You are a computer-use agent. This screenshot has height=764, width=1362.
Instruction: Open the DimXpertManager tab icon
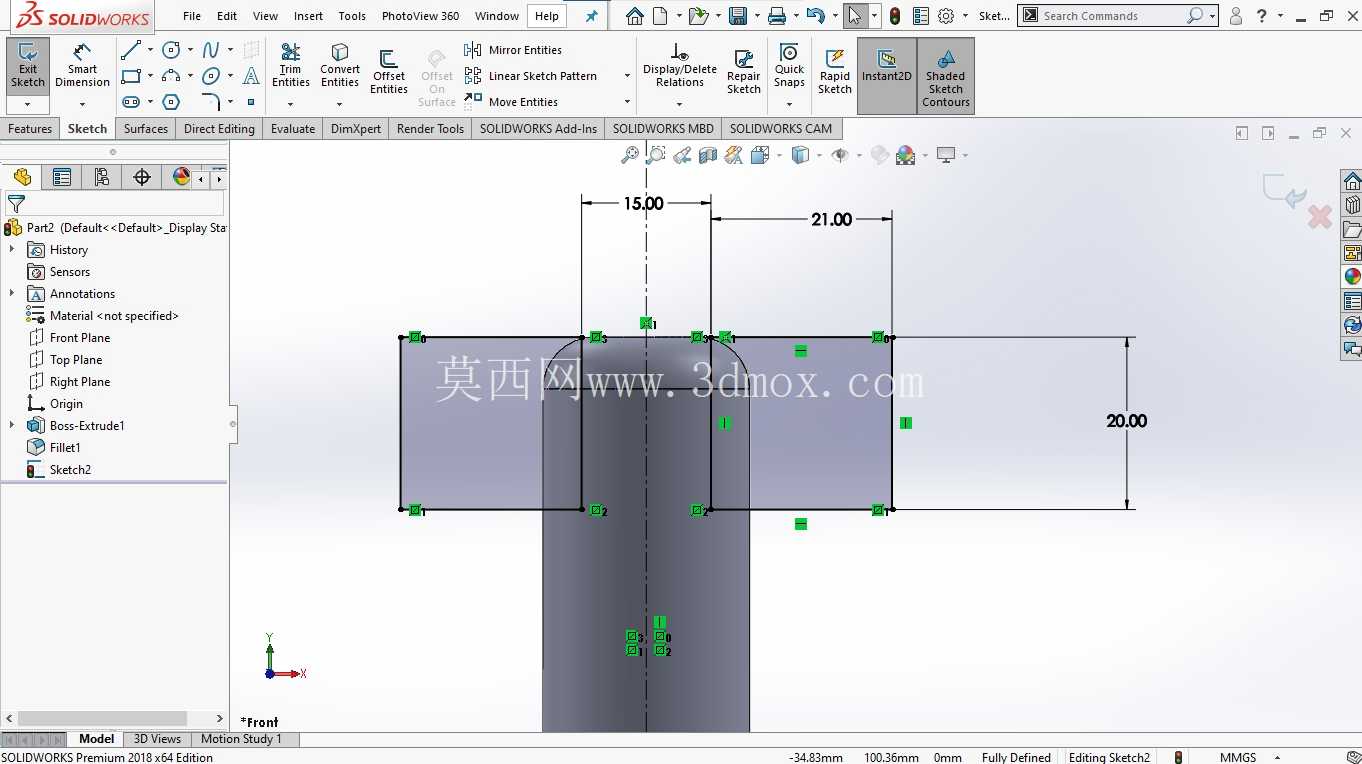[142, 177]
